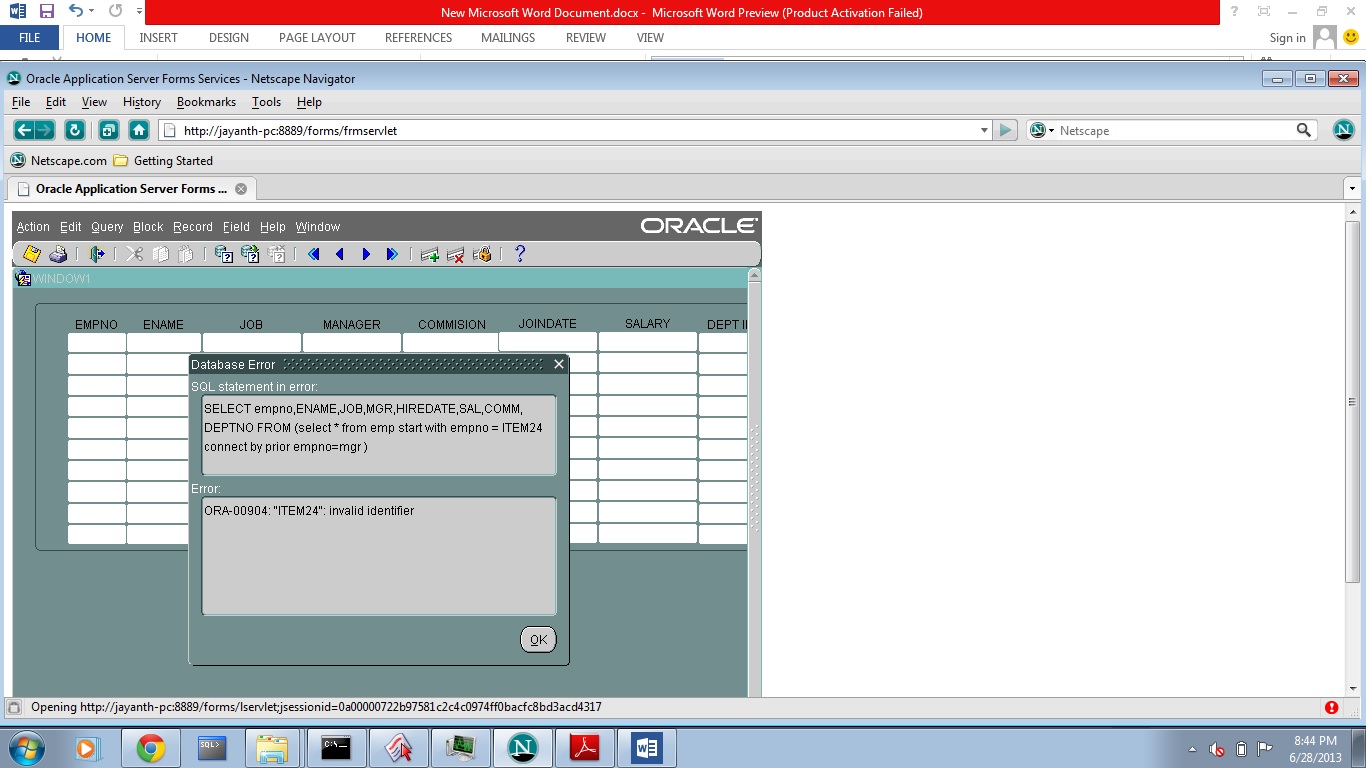Click the Exit form door icon
The width and height of the screenshot is (1366, 768).
point(97,254)
